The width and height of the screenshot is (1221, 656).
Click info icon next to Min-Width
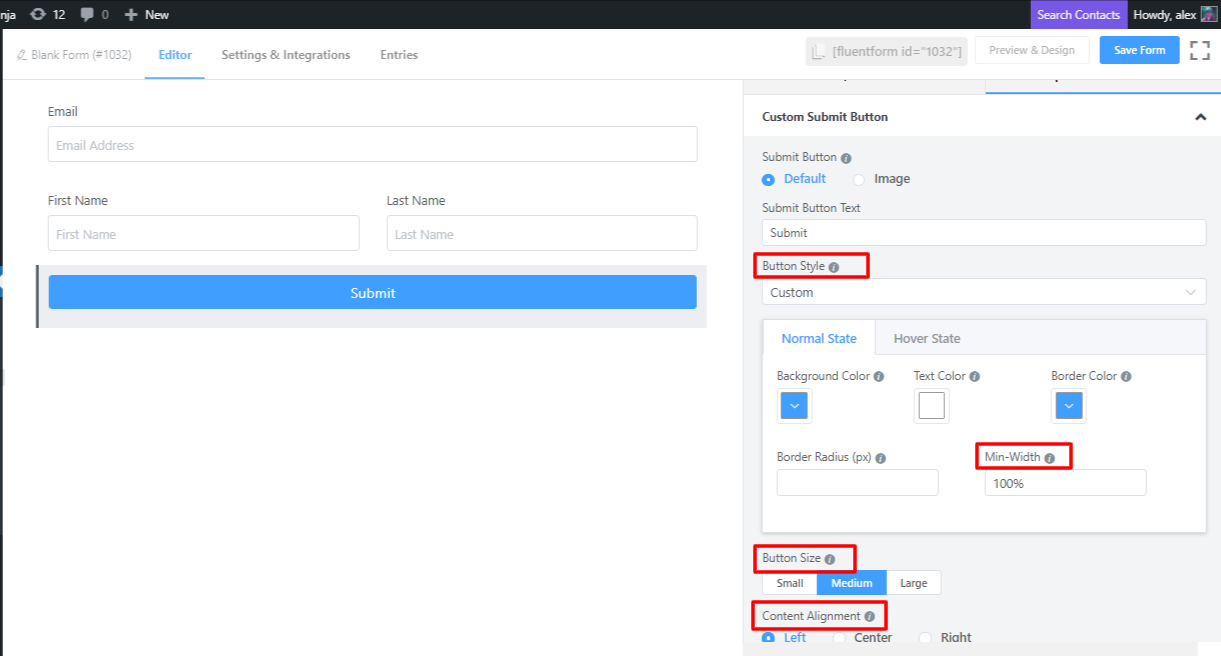pos(1049,458)
